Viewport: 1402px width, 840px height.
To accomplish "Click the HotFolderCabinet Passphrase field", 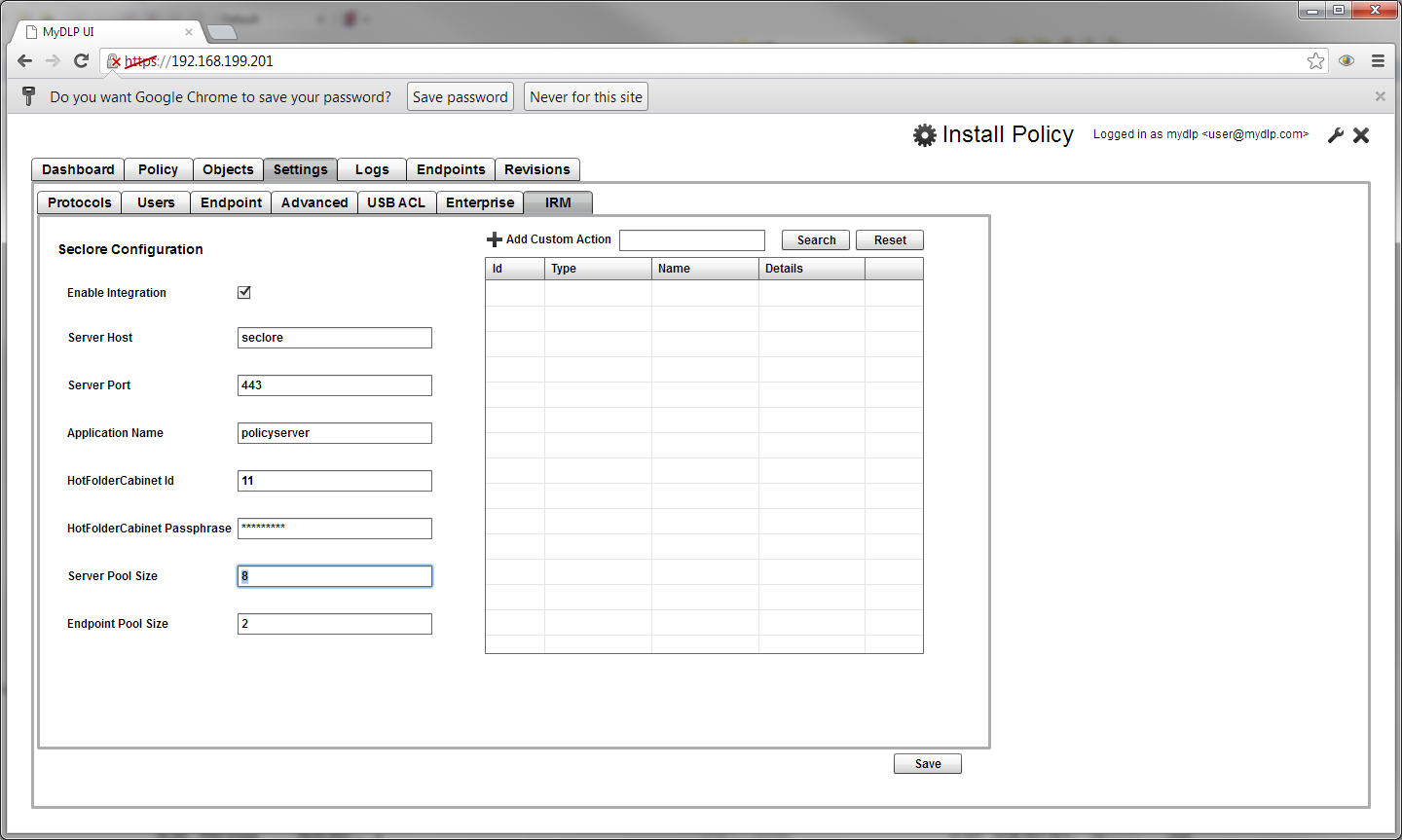I will pos(335,529).
